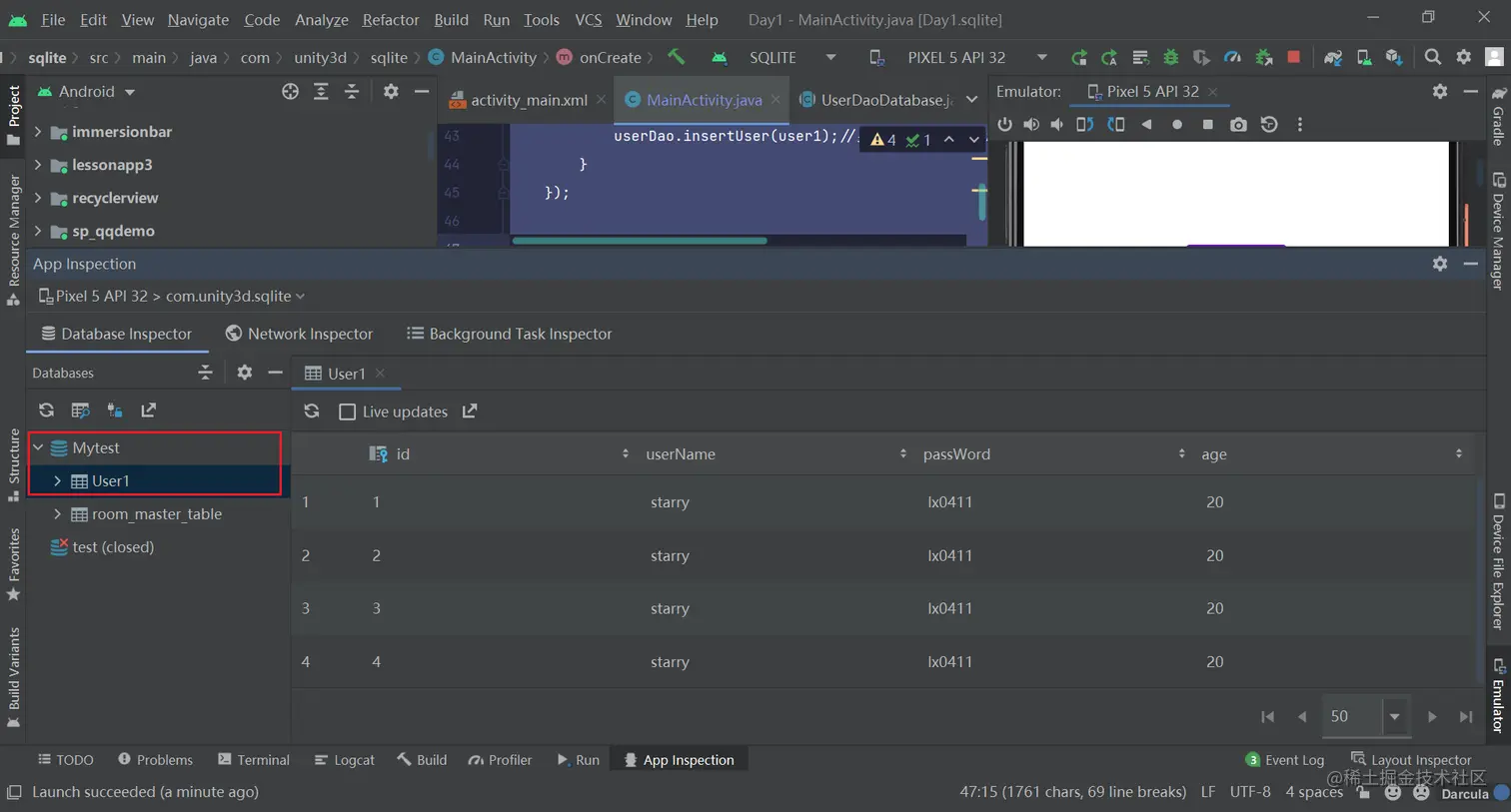The height and width of the screenshot is (812, 1511).
Task: Open the page size 50 dropdown
Action: 1394,716
